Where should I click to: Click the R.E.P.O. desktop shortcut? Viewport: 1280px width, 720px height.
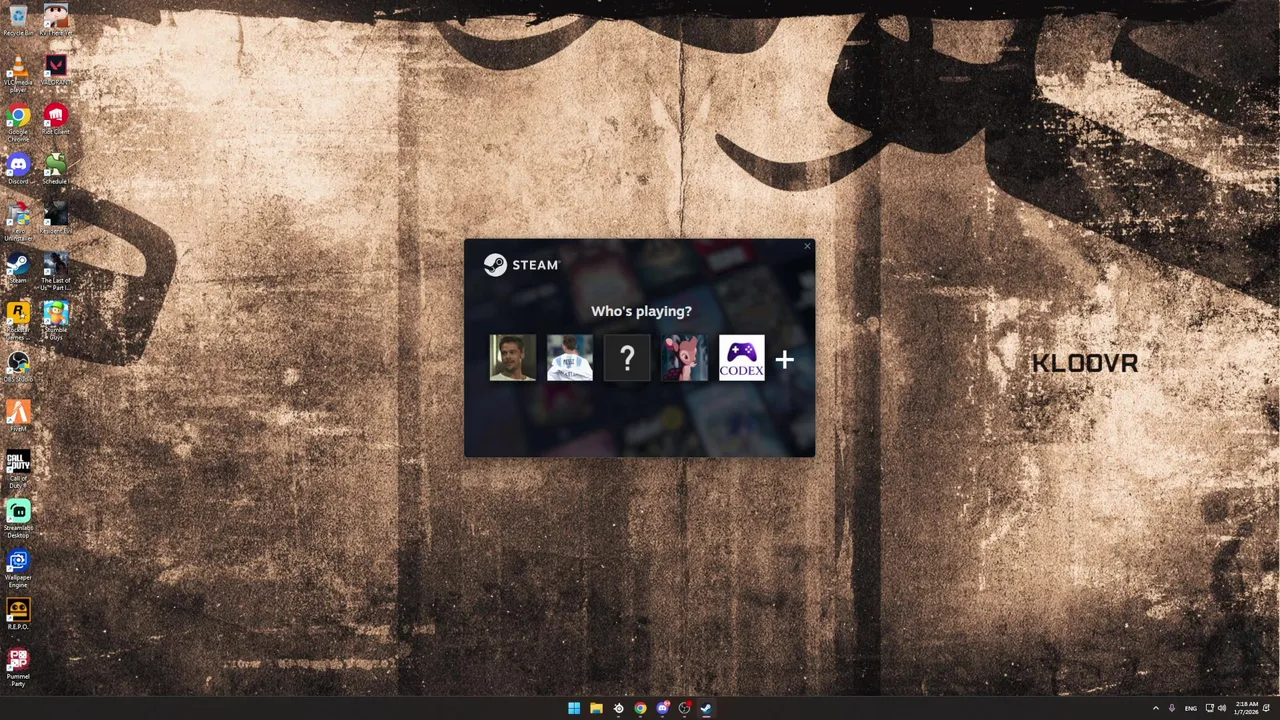click(18, 614)
